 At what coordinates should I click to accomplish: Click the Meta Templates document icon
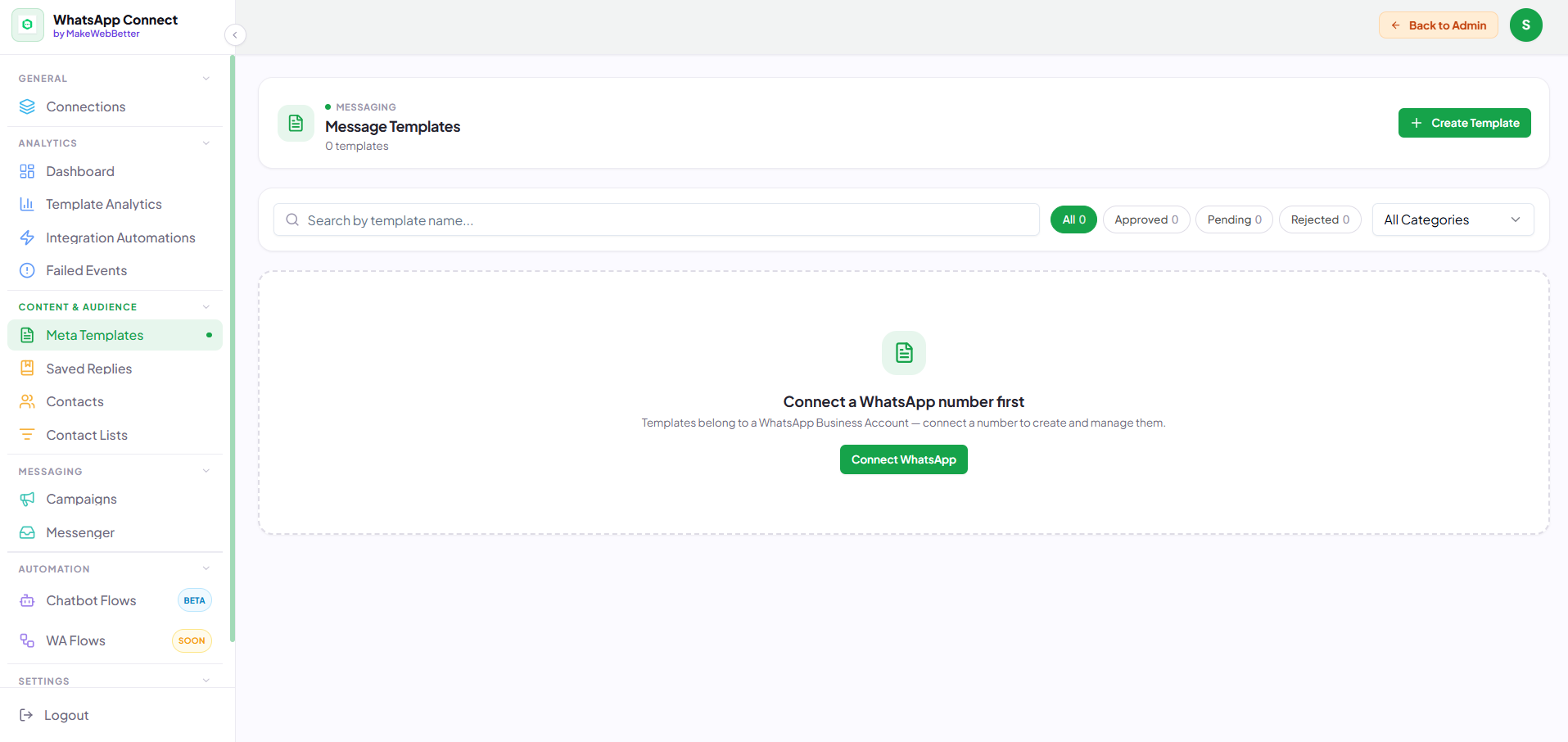point(27,335)
